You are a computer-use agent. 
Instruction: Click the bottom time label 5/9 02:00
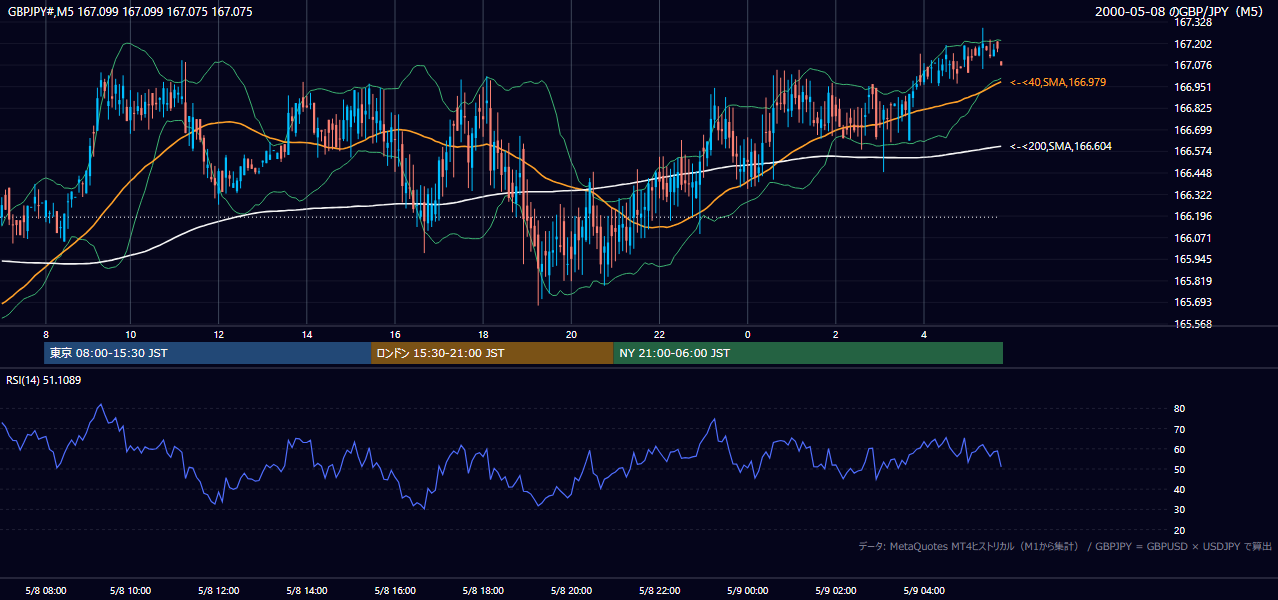(838, 591)
